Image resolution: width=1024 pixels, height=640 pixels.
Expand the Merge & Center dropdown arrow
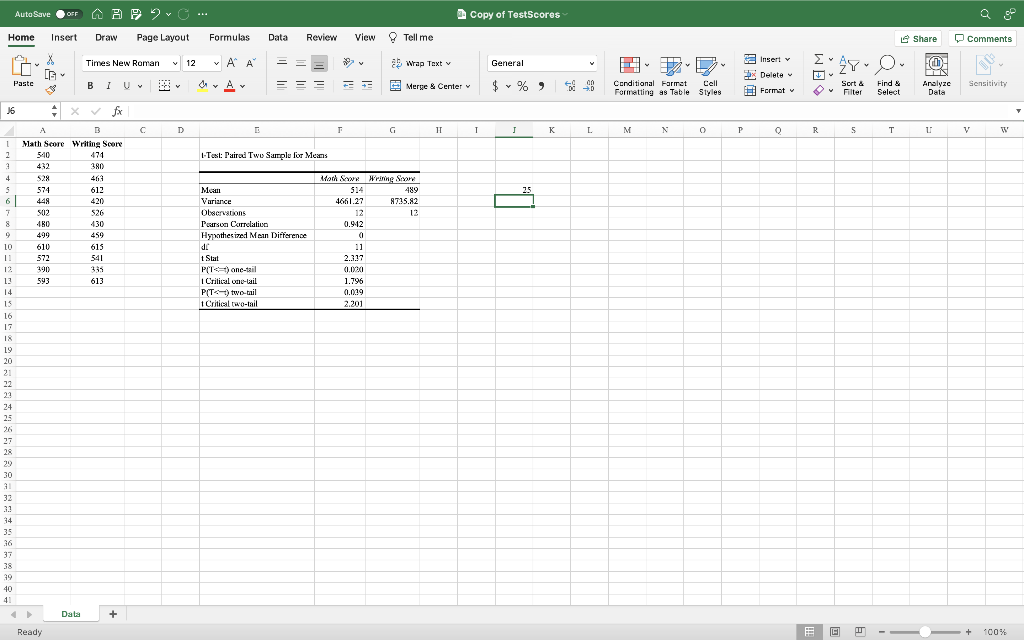[468, 86]
